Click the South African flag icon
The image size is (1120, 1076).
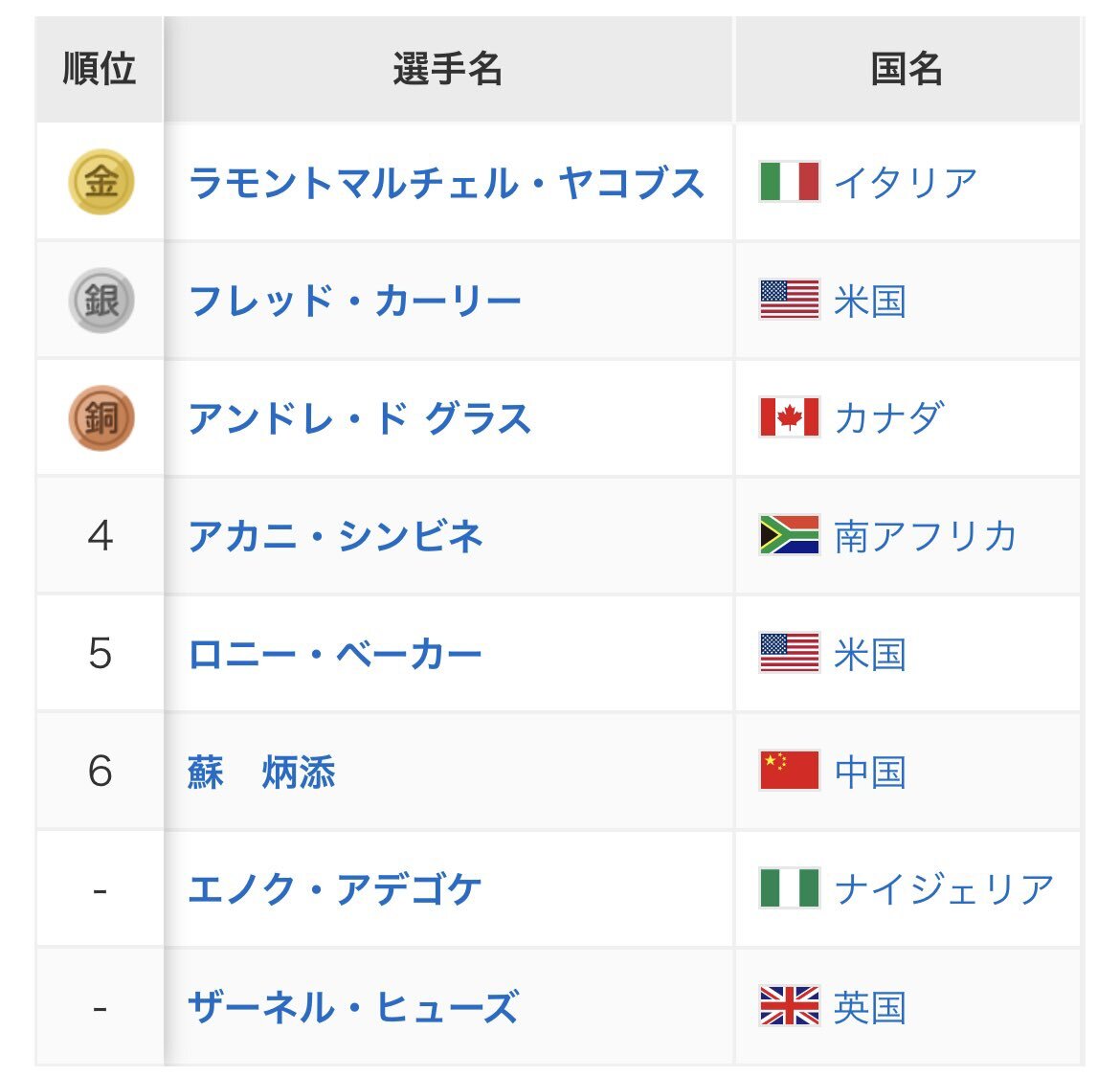pyautogui.click(x=789, y=535)
